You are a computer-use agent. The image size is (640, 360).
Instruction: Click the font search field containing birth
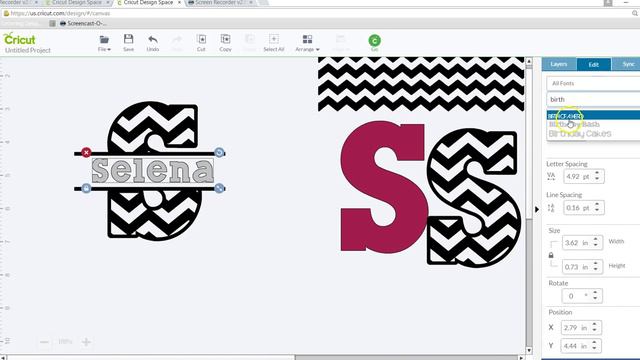tap(593, 99)
